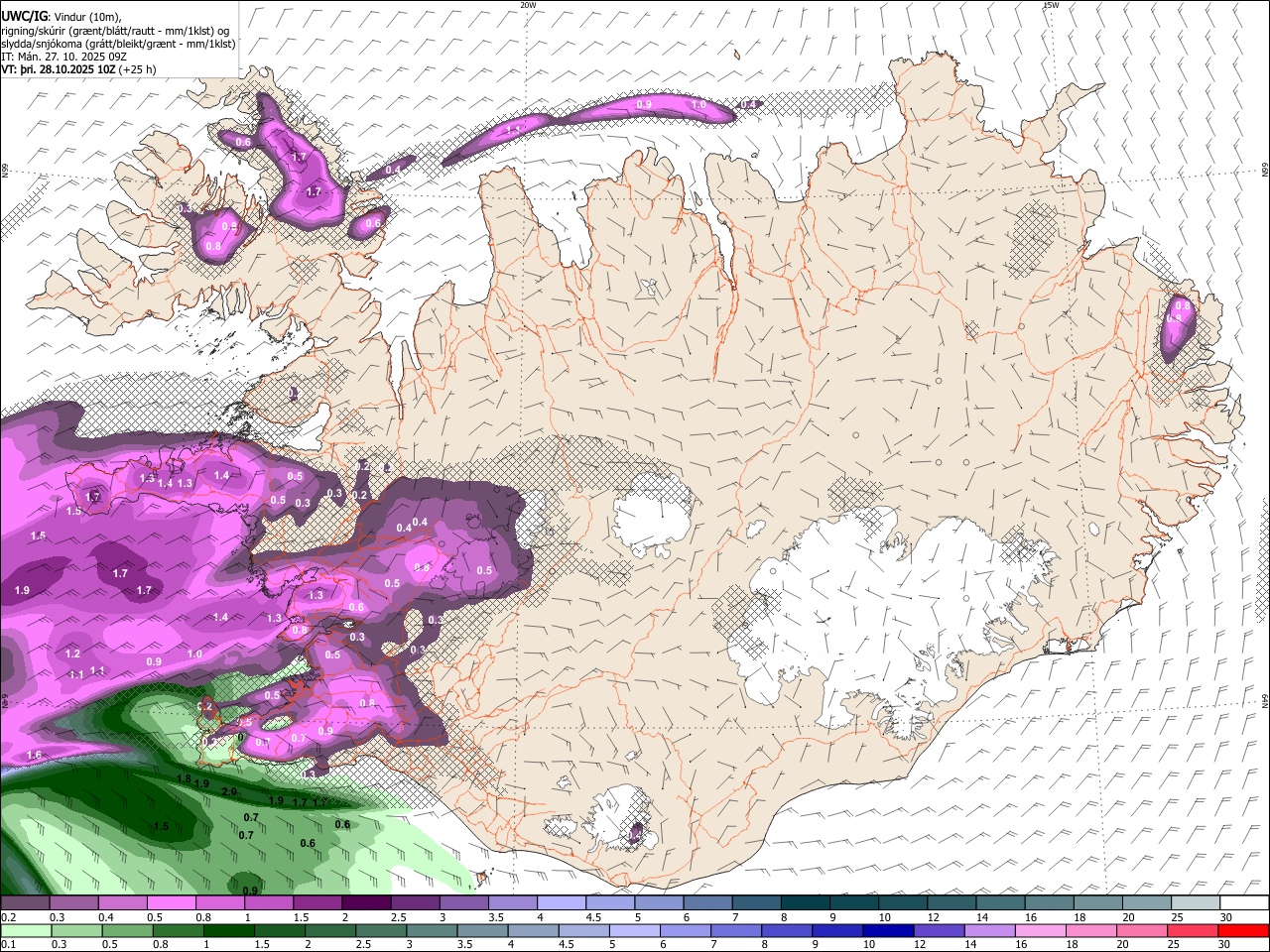
Task: Select the '12' label in the upper legend row
Action: tap(933, 917)
